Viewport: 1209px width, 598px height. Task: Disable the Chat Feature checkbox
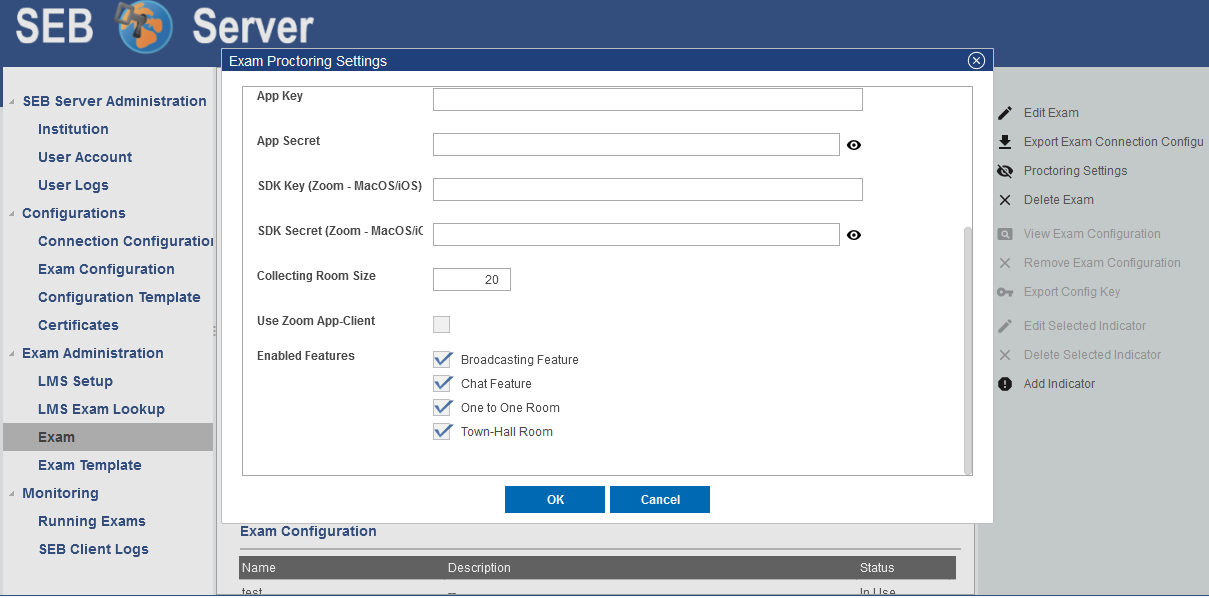(x=443, y=384)
